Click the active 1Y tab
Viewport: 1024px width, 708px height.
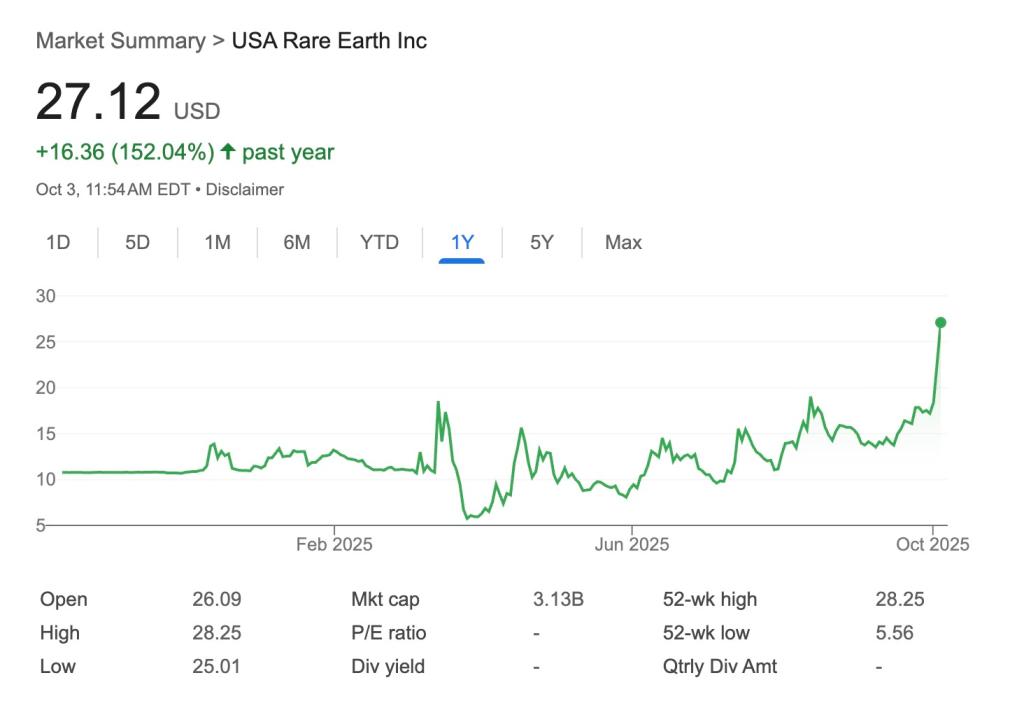[x=461, y=242]
